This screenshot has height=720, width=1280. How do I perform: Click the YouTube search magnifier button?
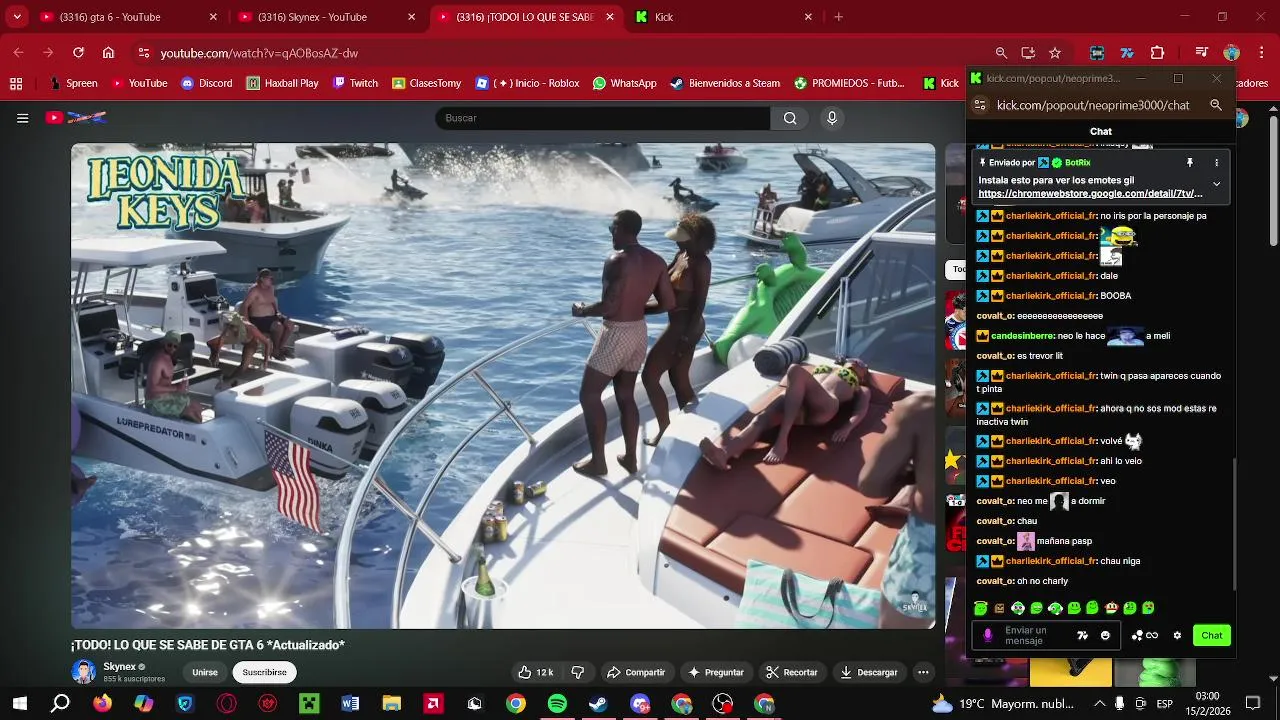(x=790, y=118)
